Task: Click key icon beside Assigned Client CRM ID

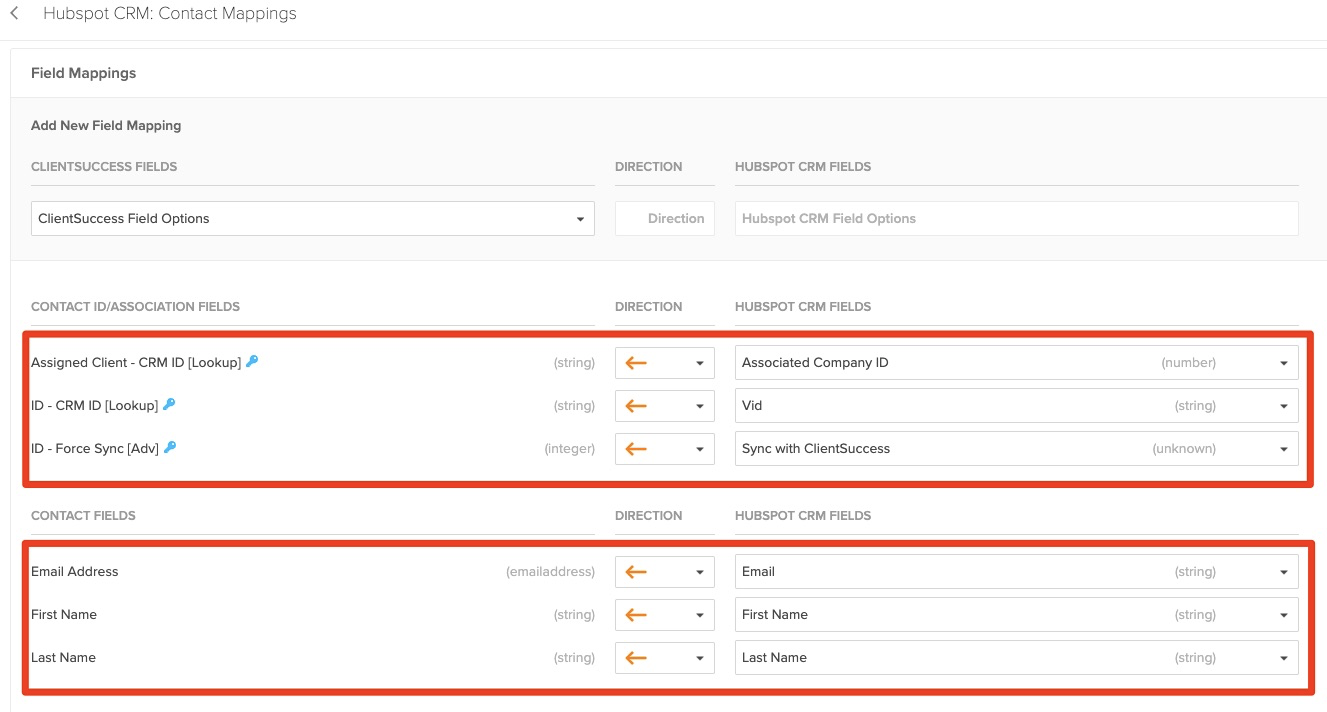Action: click(252, 362)
